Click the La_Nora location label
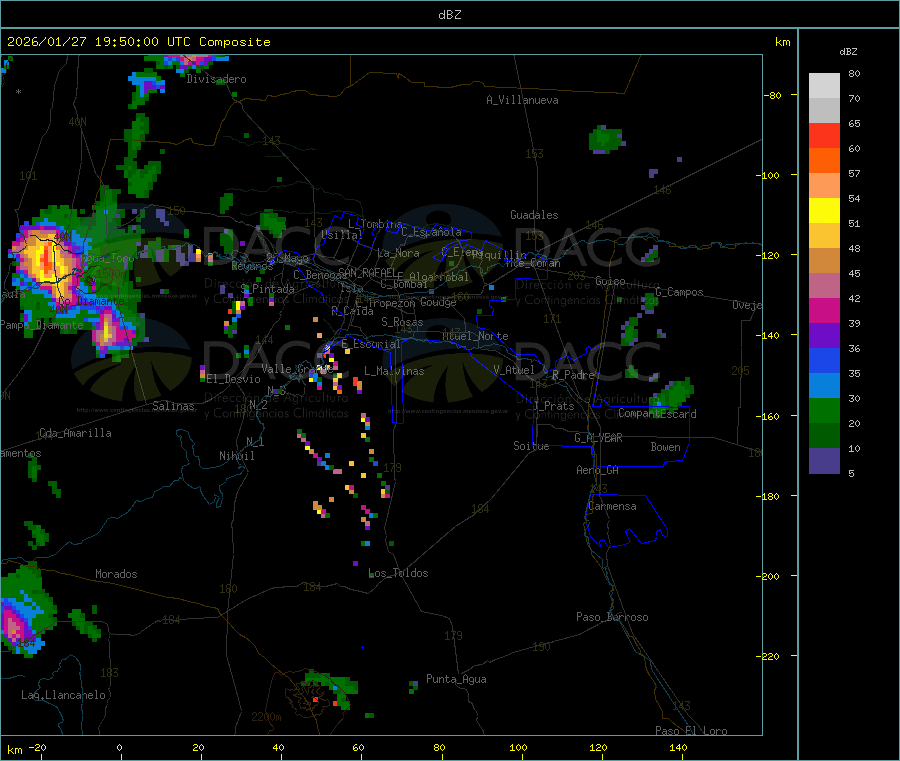The image size is (900, 761). (398, 253)
